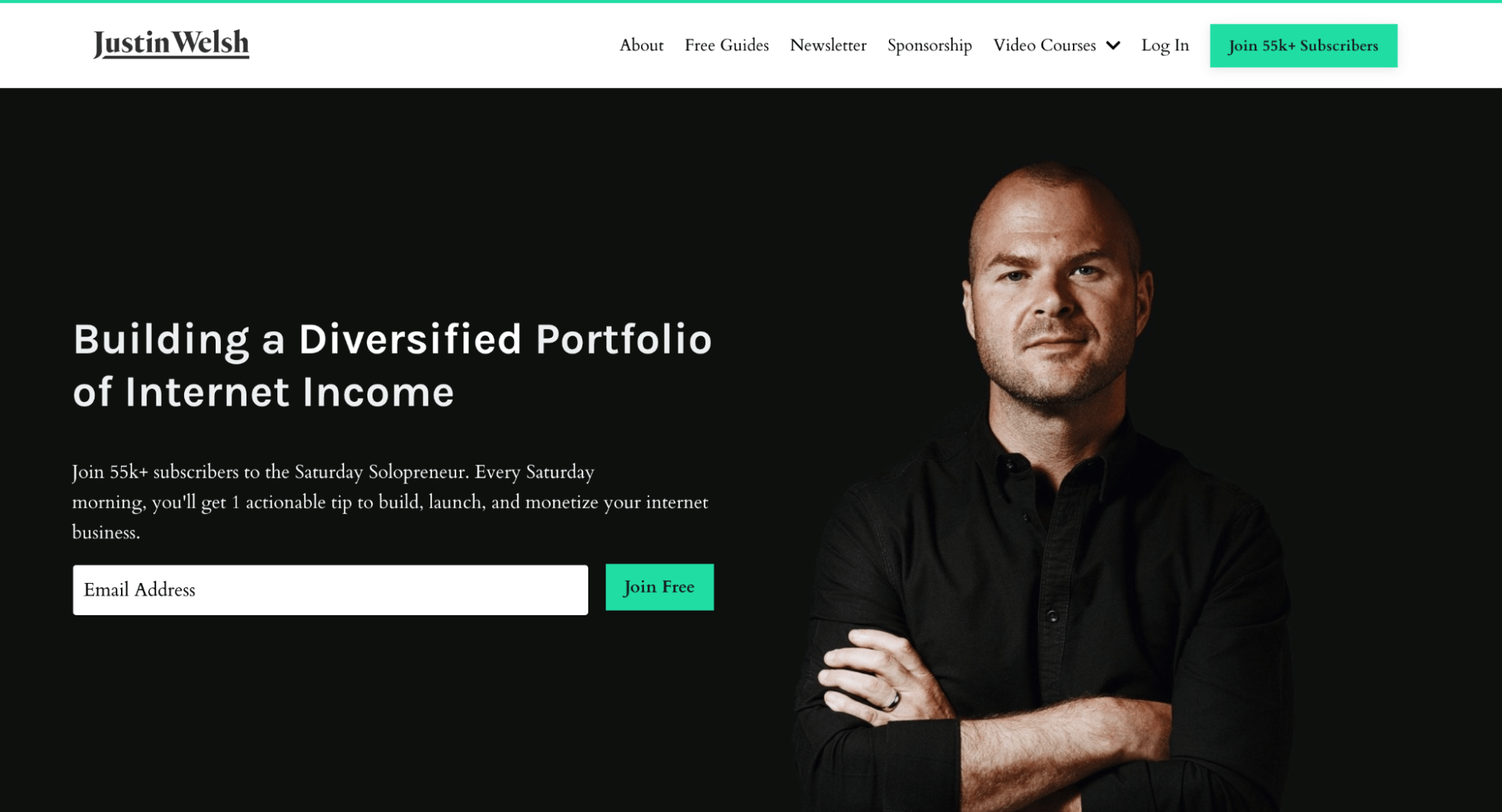Select the Email Address input field
Viewport: 1502px width, 812px height.
(x=330, y=589)
